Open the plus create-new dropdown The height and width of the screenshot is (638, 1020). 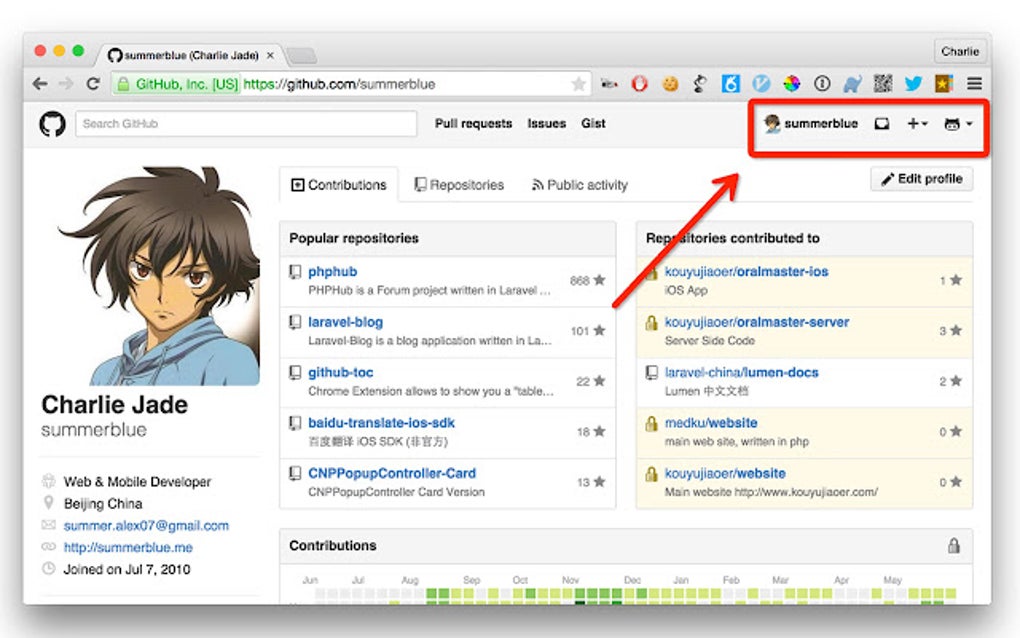click(917, 124)
